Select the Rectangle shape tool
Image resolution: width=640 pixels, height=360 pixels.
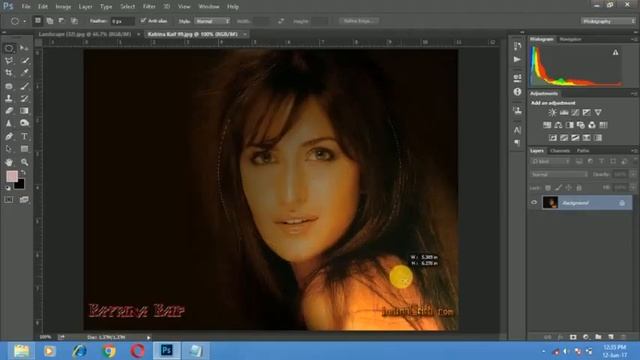coord(24,149)
